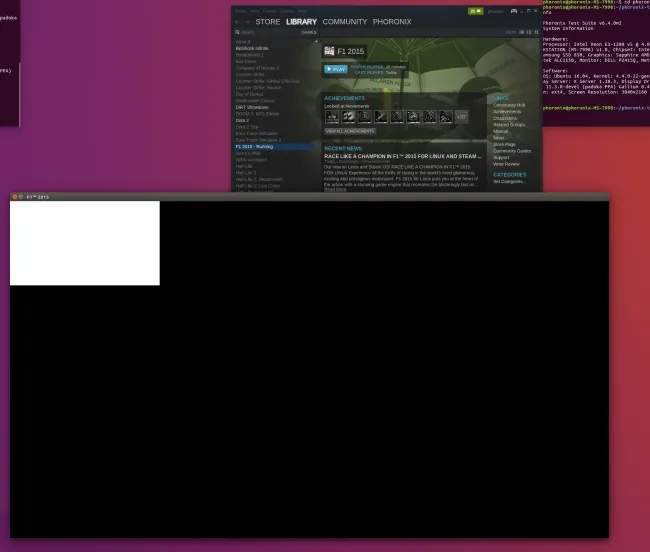Open the Manual link
650x552 pixels.
500,131
